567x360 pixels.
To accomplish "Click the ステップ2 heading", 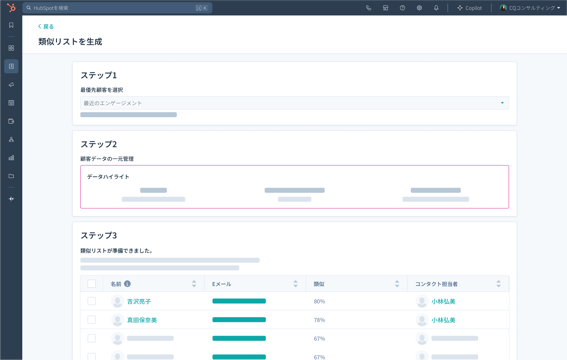I will [98, 144].
